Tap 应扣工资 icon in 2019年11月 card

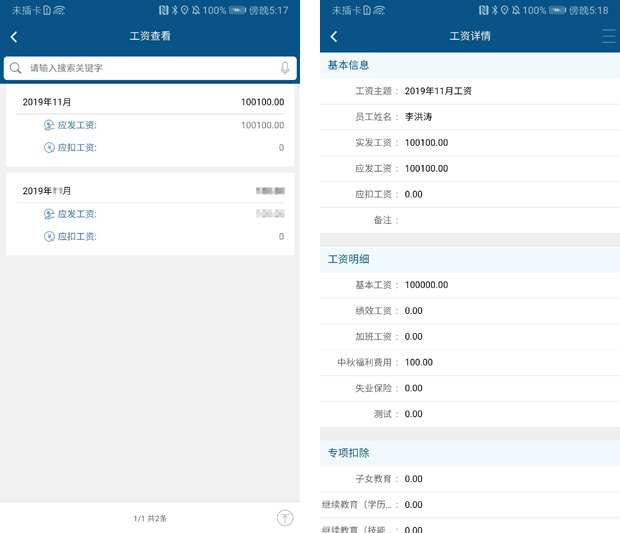[49, 148]
